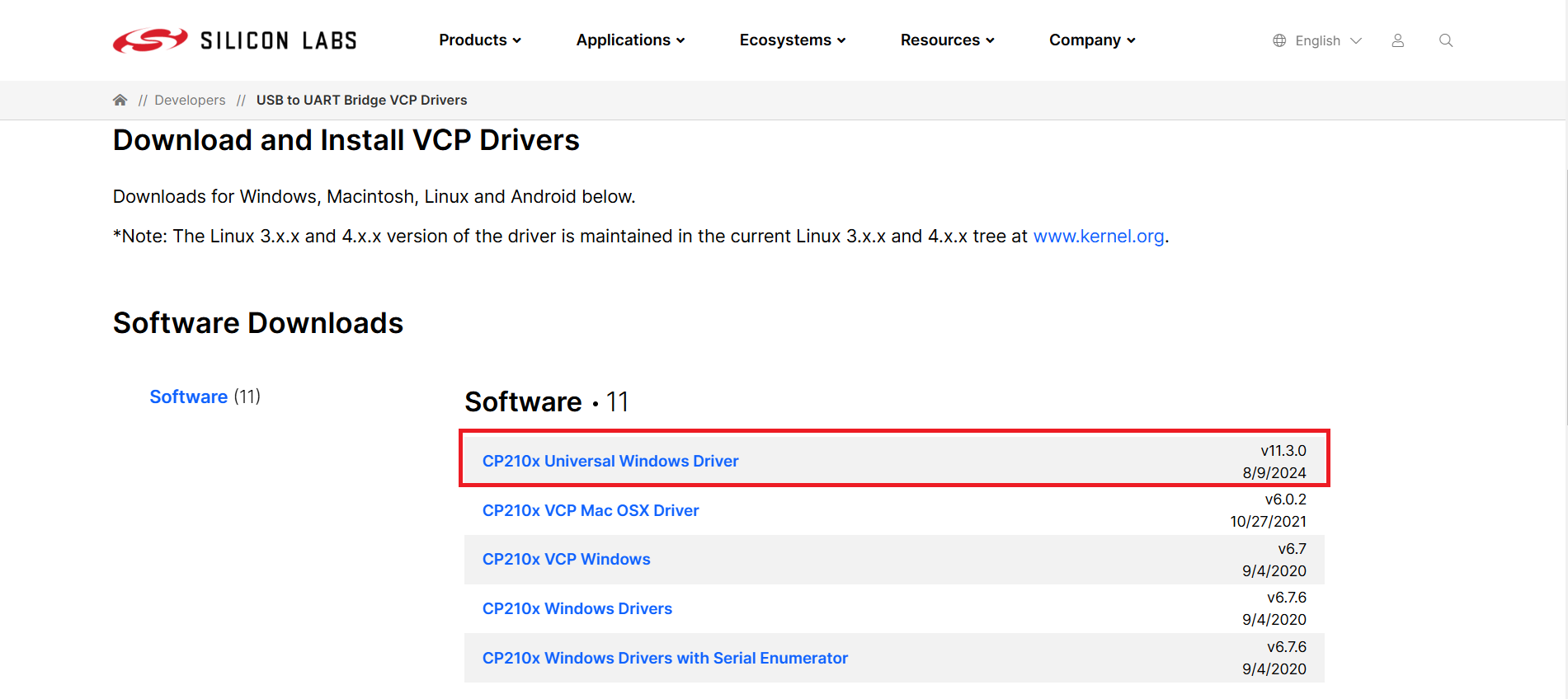Image resolution: width=1568 pixels, height=699 pixels.
Task: Open the Developers breadcrumb link
Action: (190, 100)
